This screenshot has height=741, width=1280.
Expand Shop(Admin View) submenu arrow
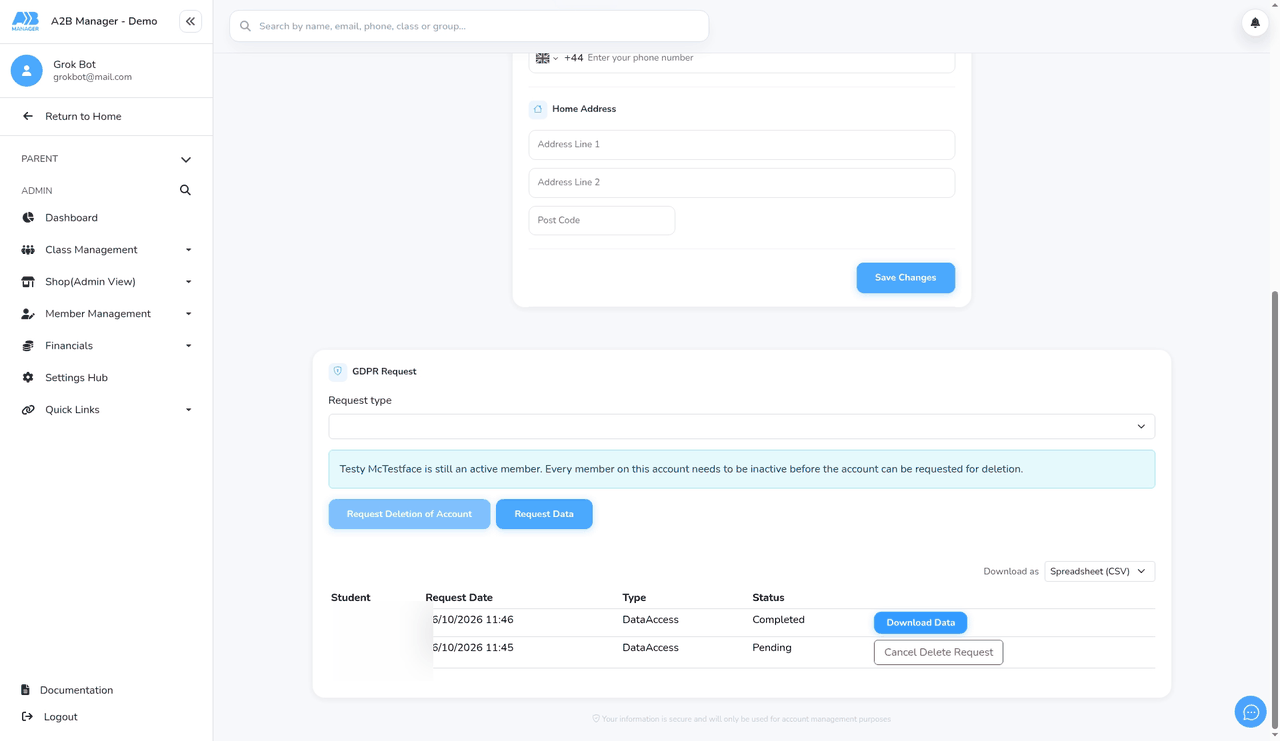(x=188, y=282)
